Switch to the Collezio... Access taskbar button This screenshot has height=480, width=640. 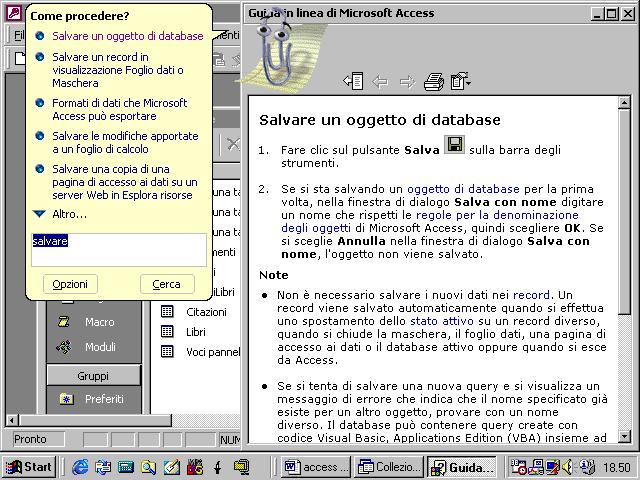[x=389, y=467]
